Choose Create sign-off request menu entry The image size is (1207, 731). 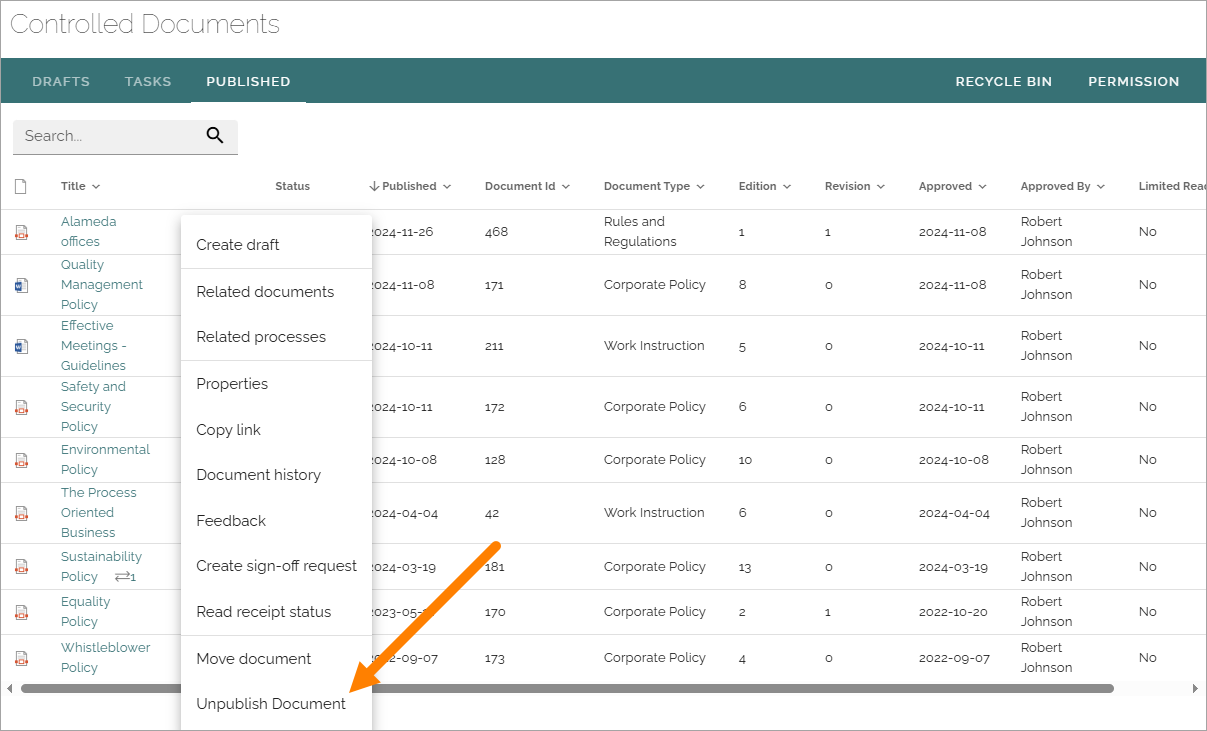click(276, 566)
